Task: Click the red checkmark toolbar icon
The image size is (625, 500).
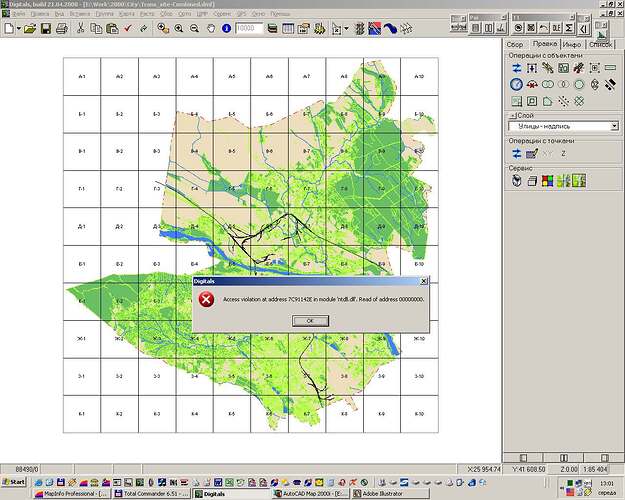Action: click(128, 28)
